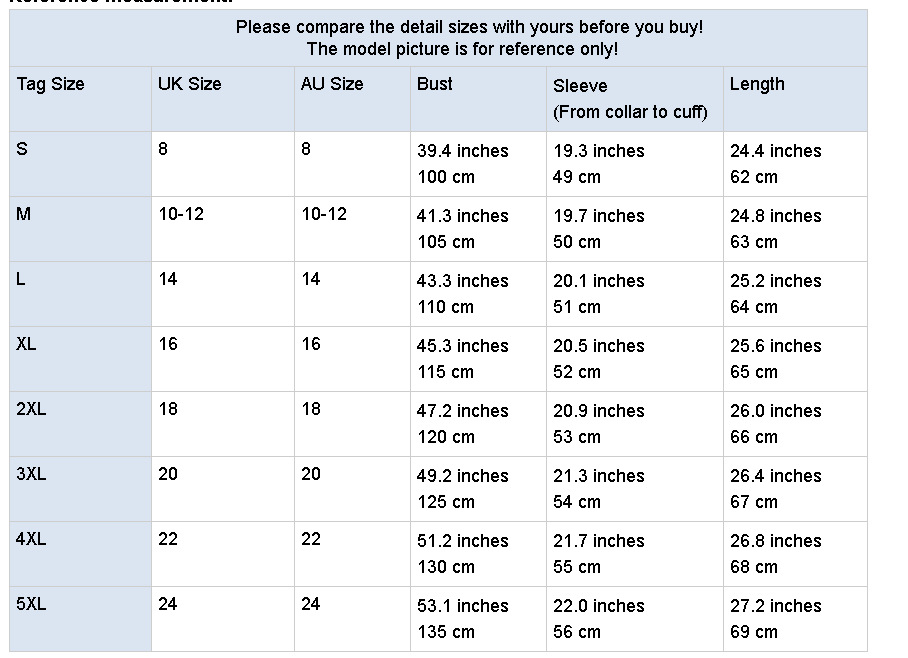The image size is (908, 658).
Task: Click the 3XL tag size cell
Action: [x=31, y=475]
